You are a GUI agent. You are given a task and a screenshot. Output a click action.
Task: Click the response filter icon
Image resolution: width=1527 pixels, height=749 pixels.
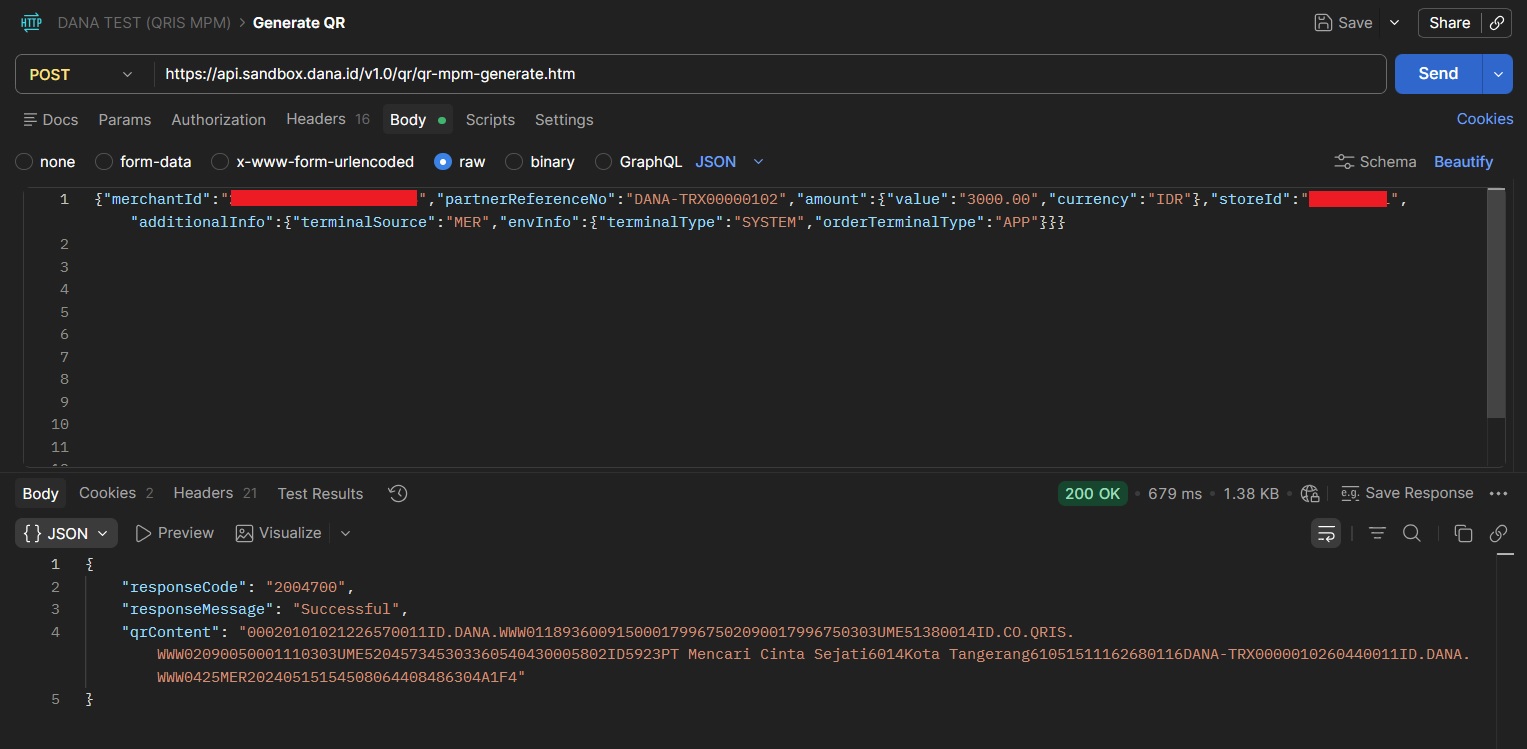pyautogui.click(x=1377, y=533)
